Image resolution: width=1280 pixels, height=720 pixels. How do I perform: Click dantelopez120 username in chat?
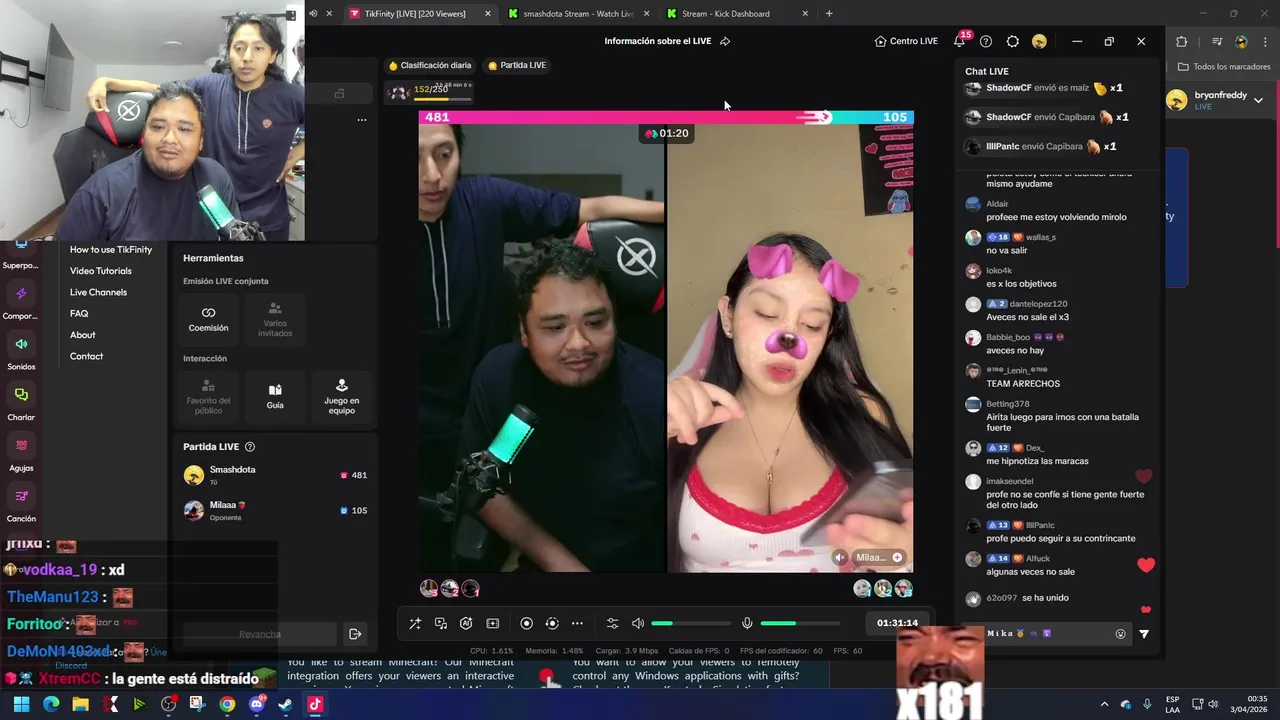1038,304
